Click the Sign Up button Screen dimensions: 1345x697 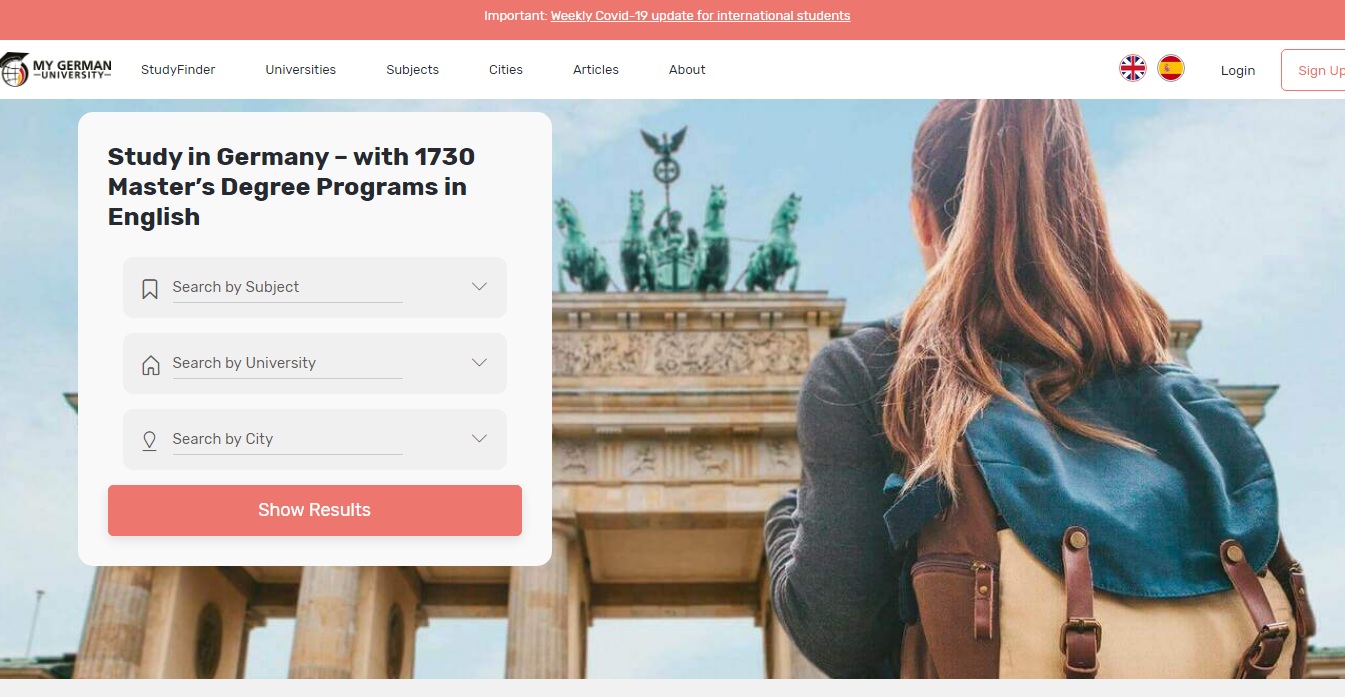pos(1313,70)
